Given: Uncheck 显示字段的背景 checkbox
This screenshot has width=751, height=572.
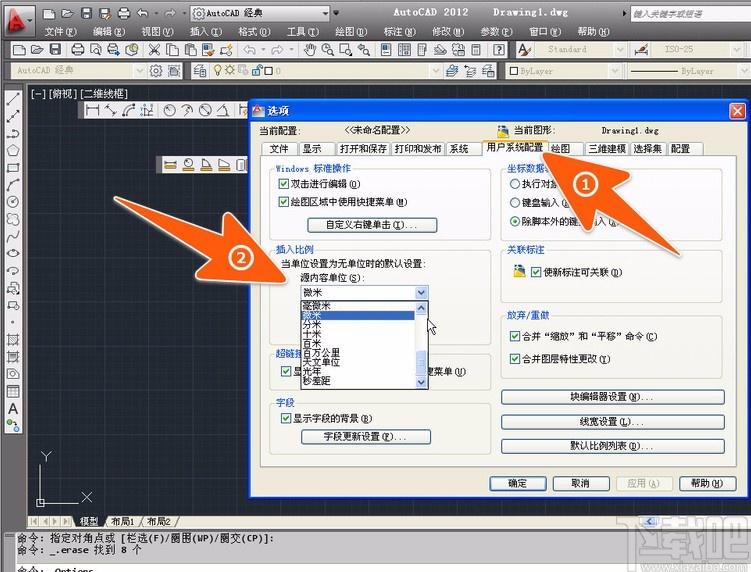Looking at the screenshot, I should tap(286, 418).
